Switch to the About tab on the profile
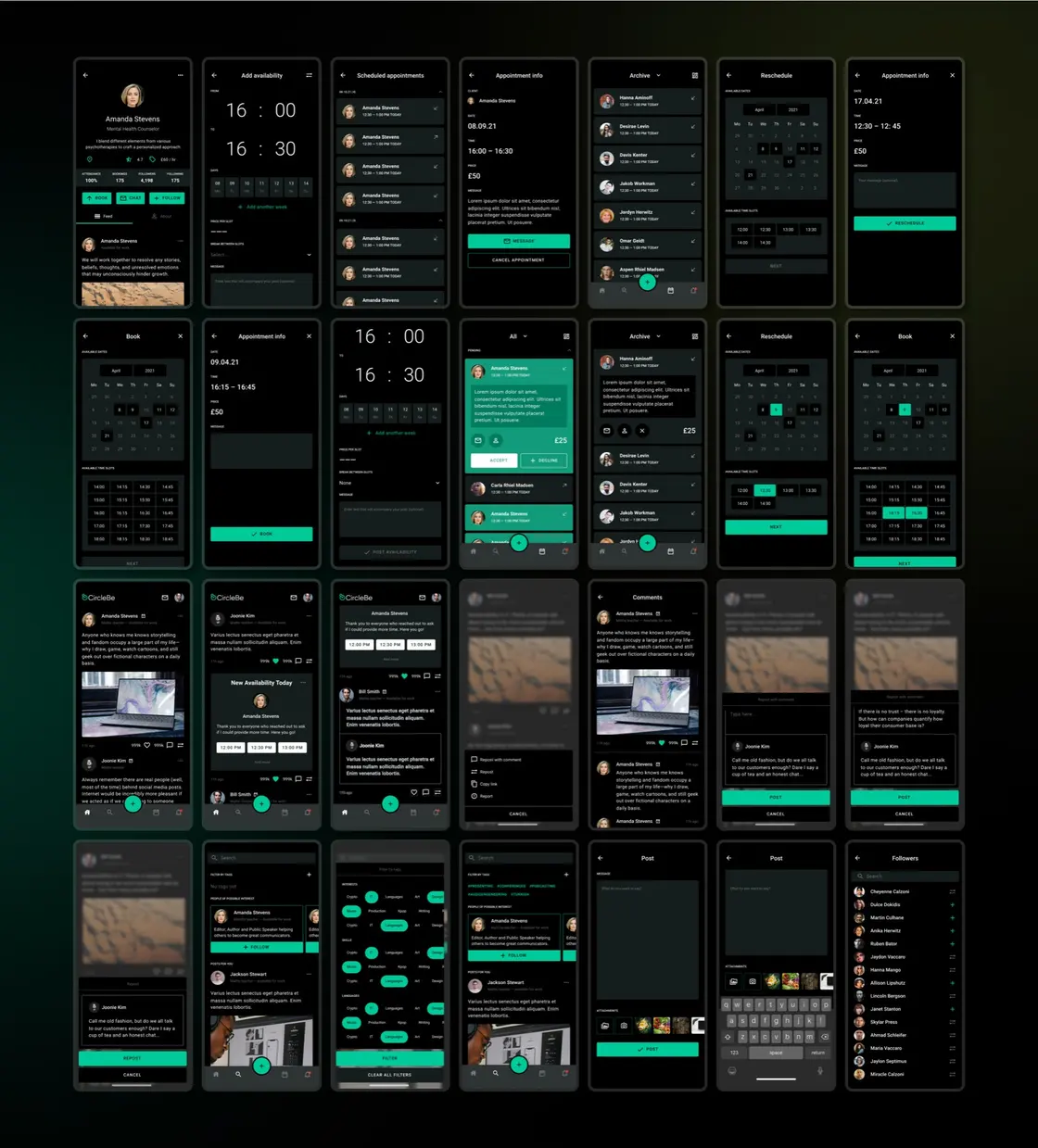This screenshot has height=1148, width=1038. pos(162,216)
